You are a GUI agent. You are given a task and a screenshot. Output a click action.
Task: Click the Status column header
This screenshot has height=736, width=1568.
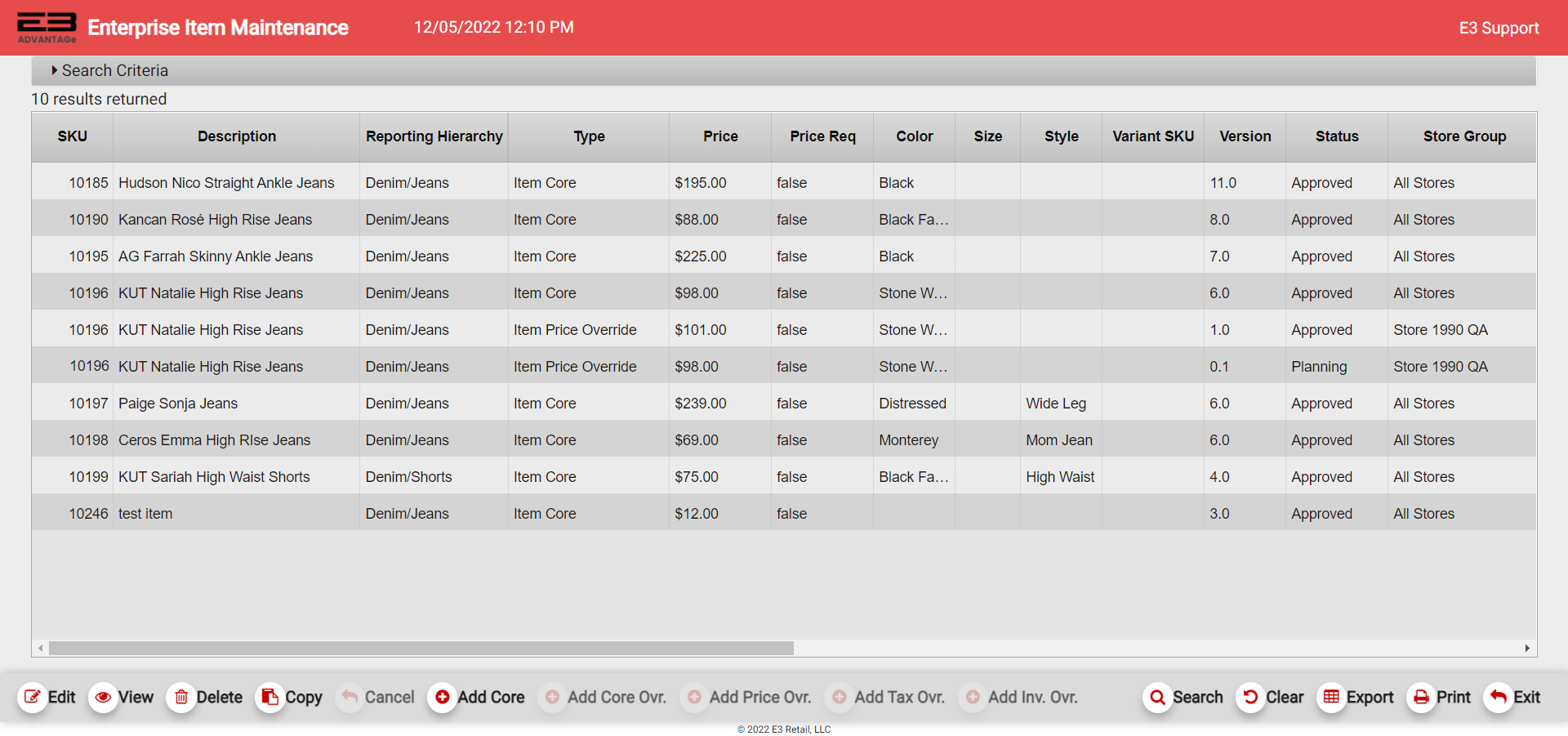1336,136
